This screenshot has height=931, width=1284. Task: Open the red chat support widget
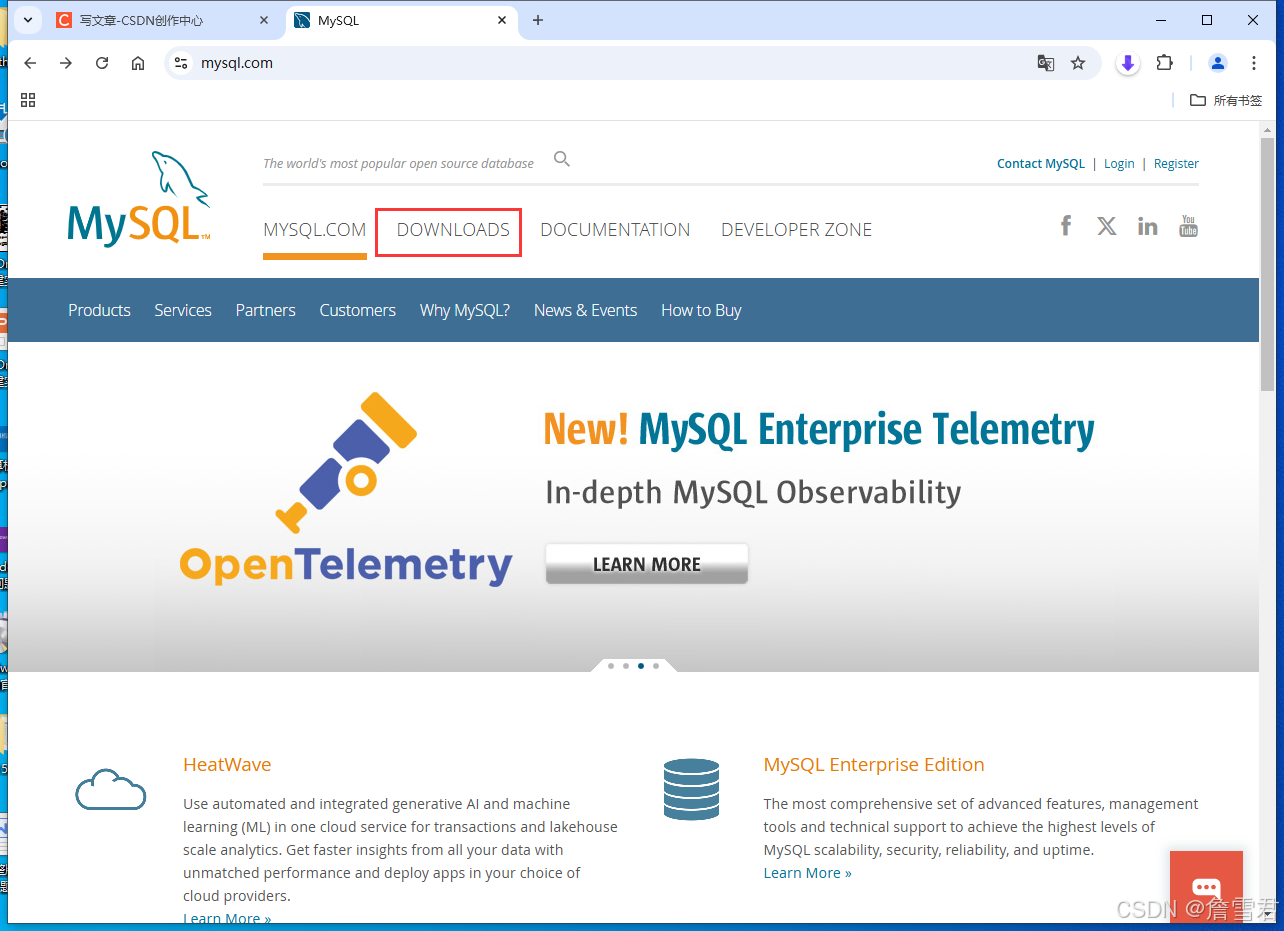(x=1206, y=887)
